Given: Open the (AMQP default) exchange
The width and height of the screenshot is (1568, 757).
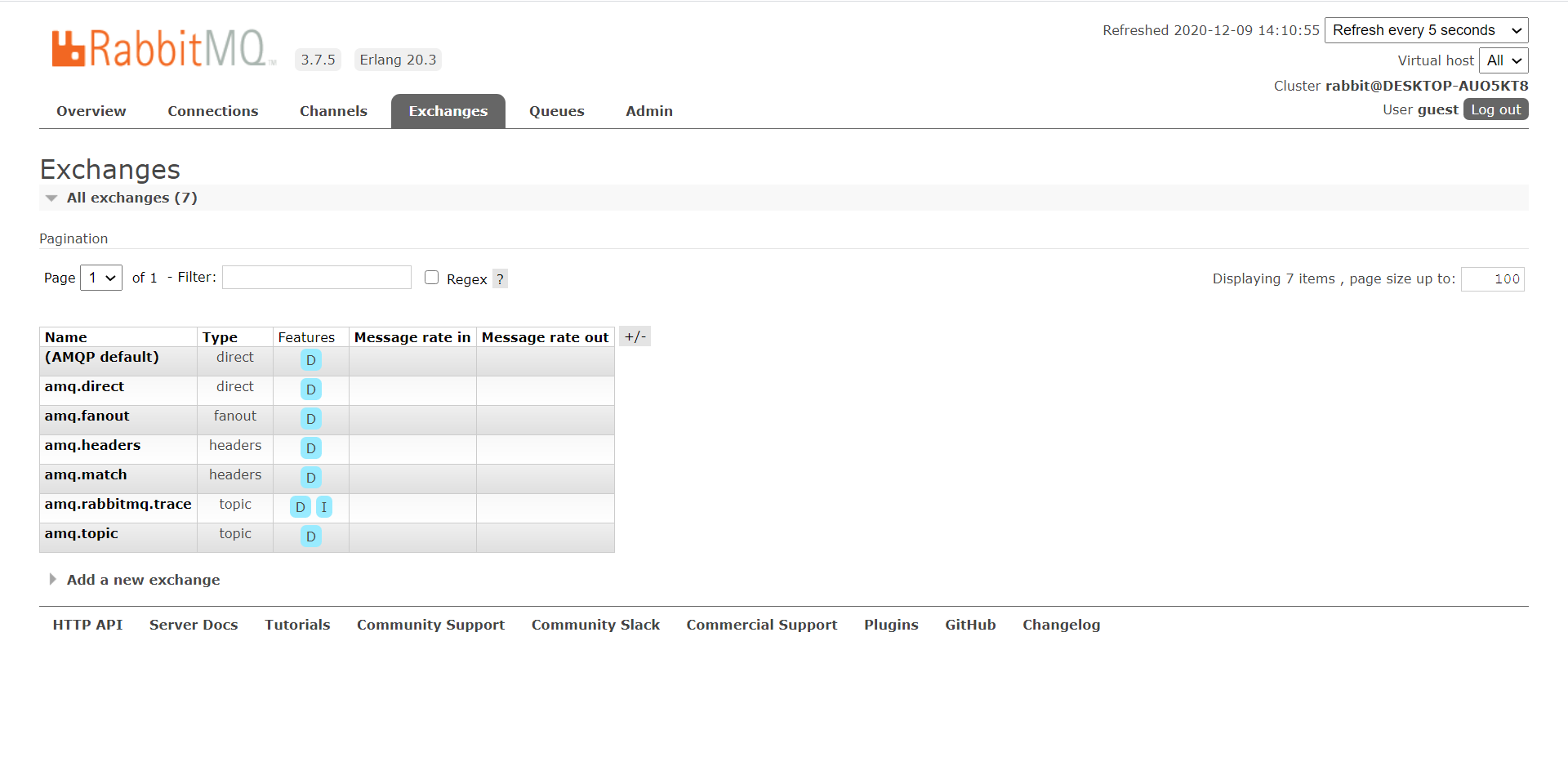Looking at the screenshot, I should click(102, 357).
